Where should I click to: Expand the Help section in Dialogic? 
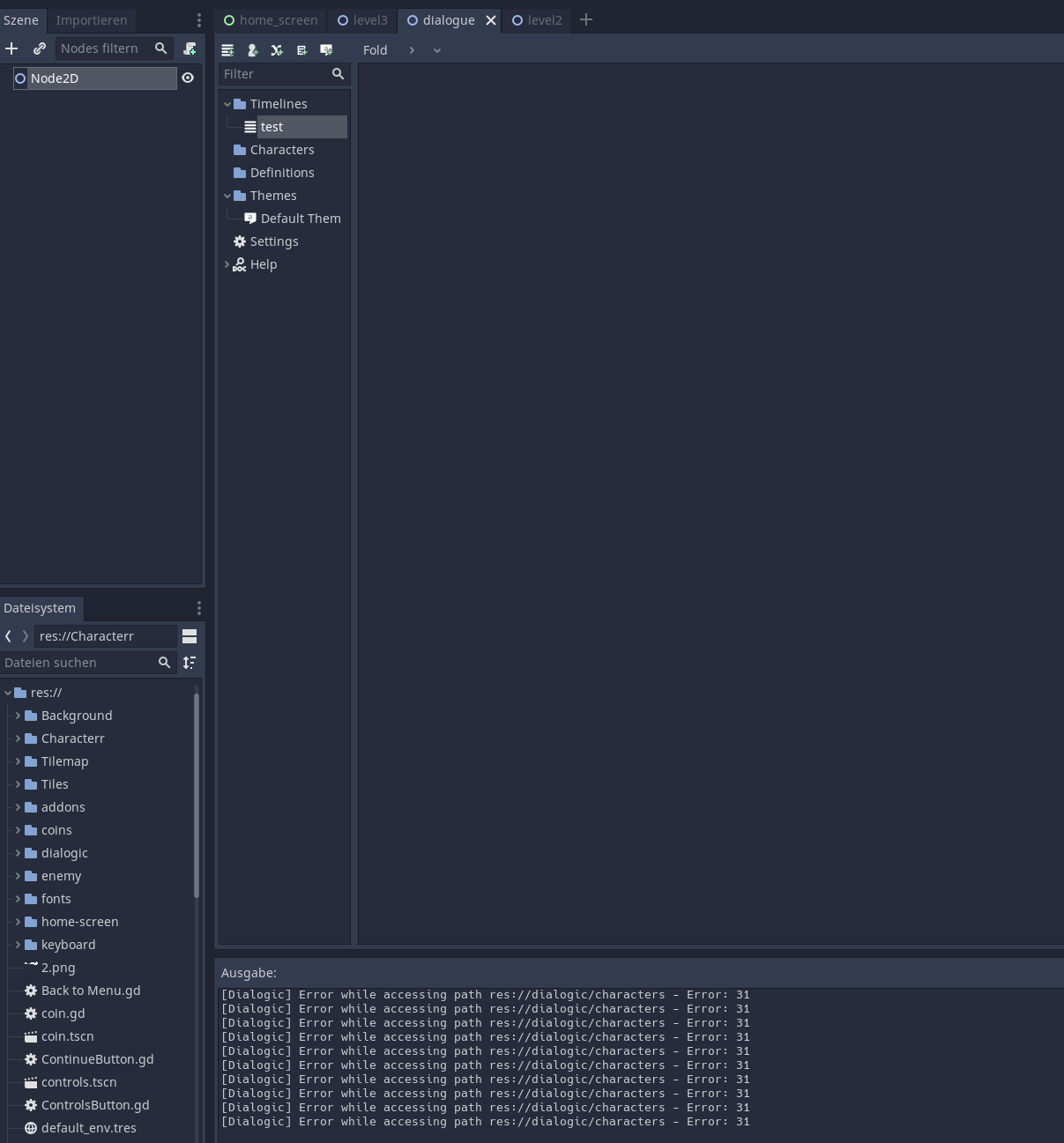pyautogui.click(x=227, y=264)
